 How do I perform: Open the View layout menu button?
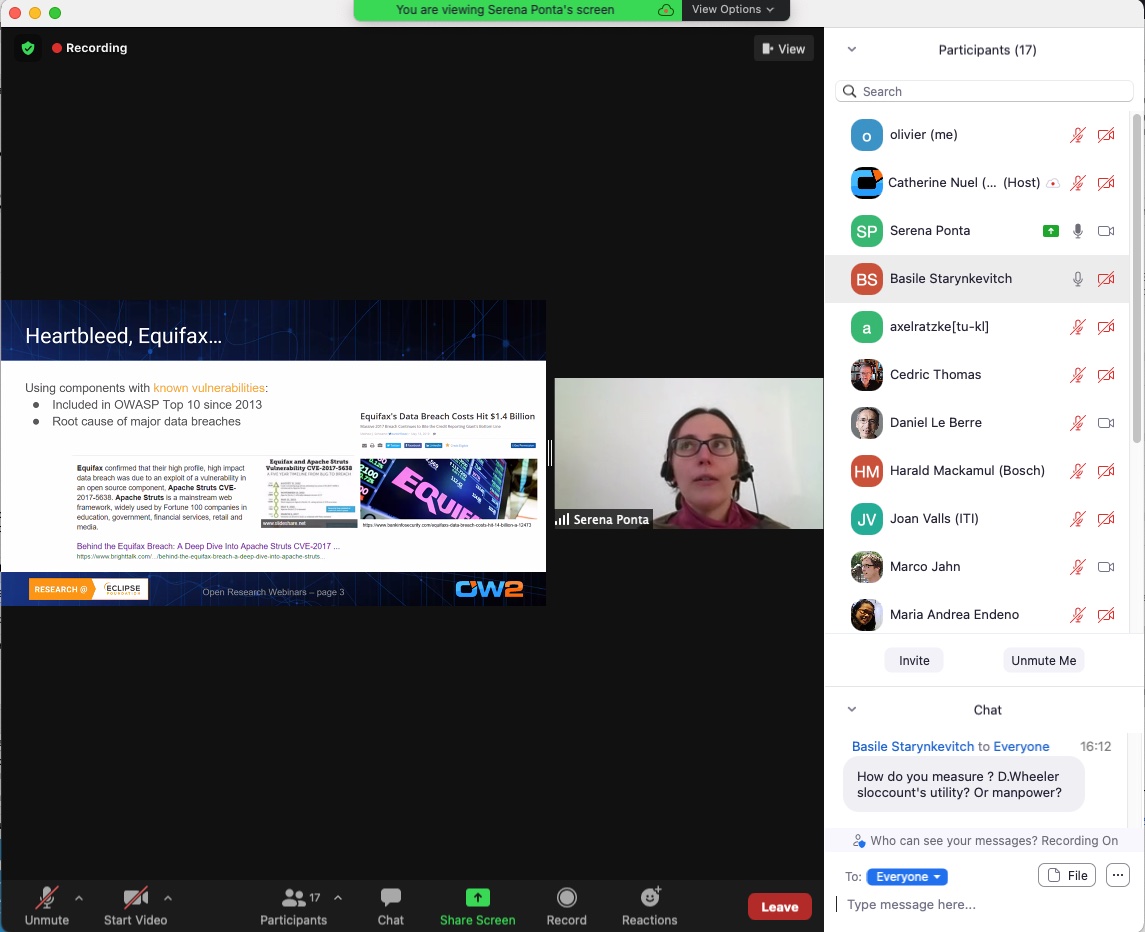[x=784, y=49]
